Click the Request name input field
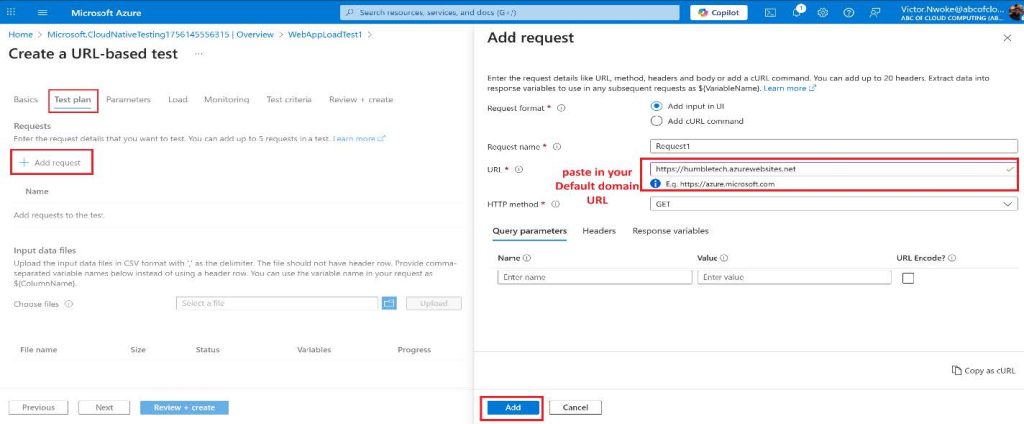This screenshot has width=1024, height=424. coord(834,146)
